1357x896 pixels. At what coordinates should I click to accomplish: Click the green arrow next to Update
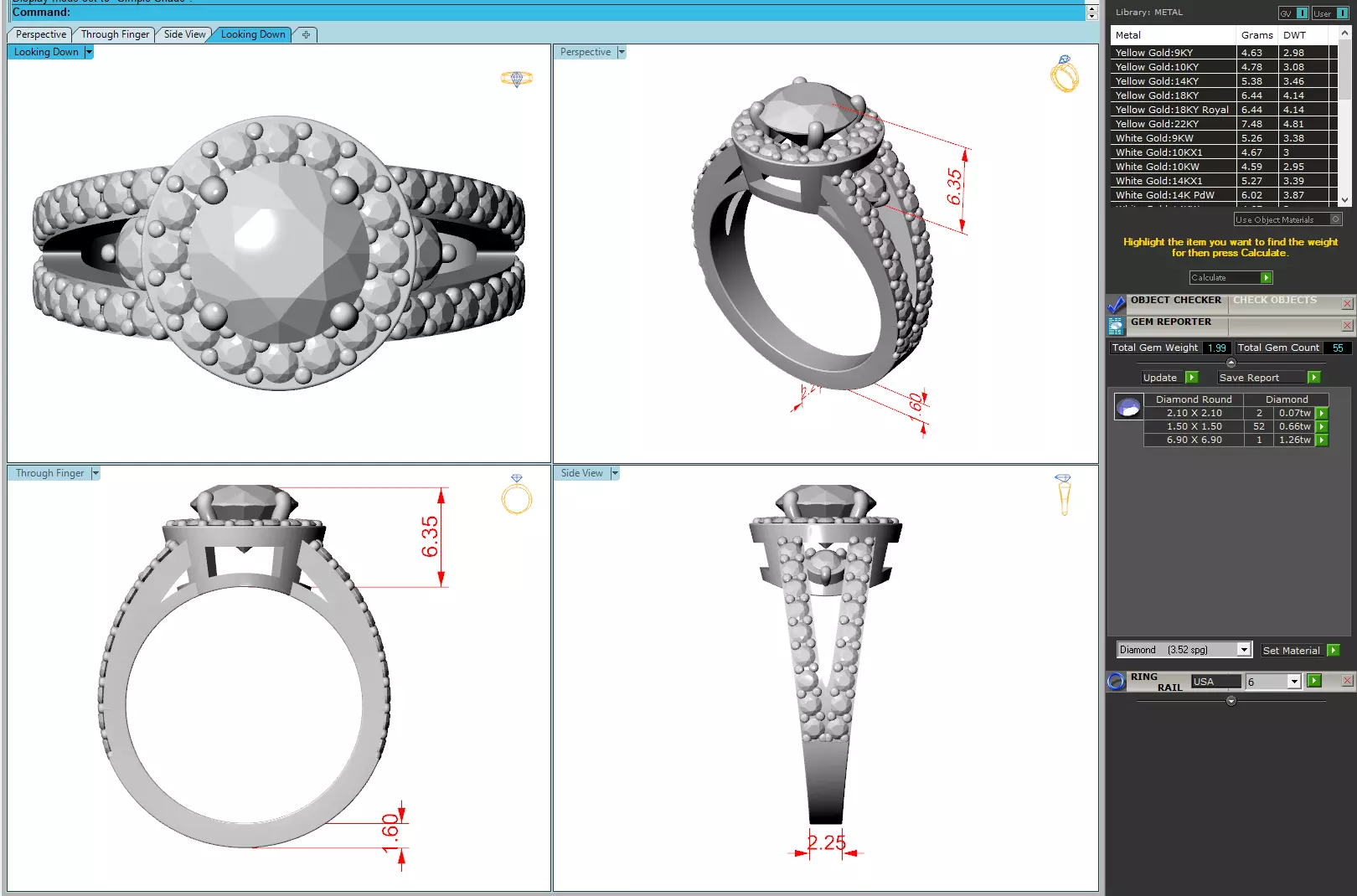1192,378
